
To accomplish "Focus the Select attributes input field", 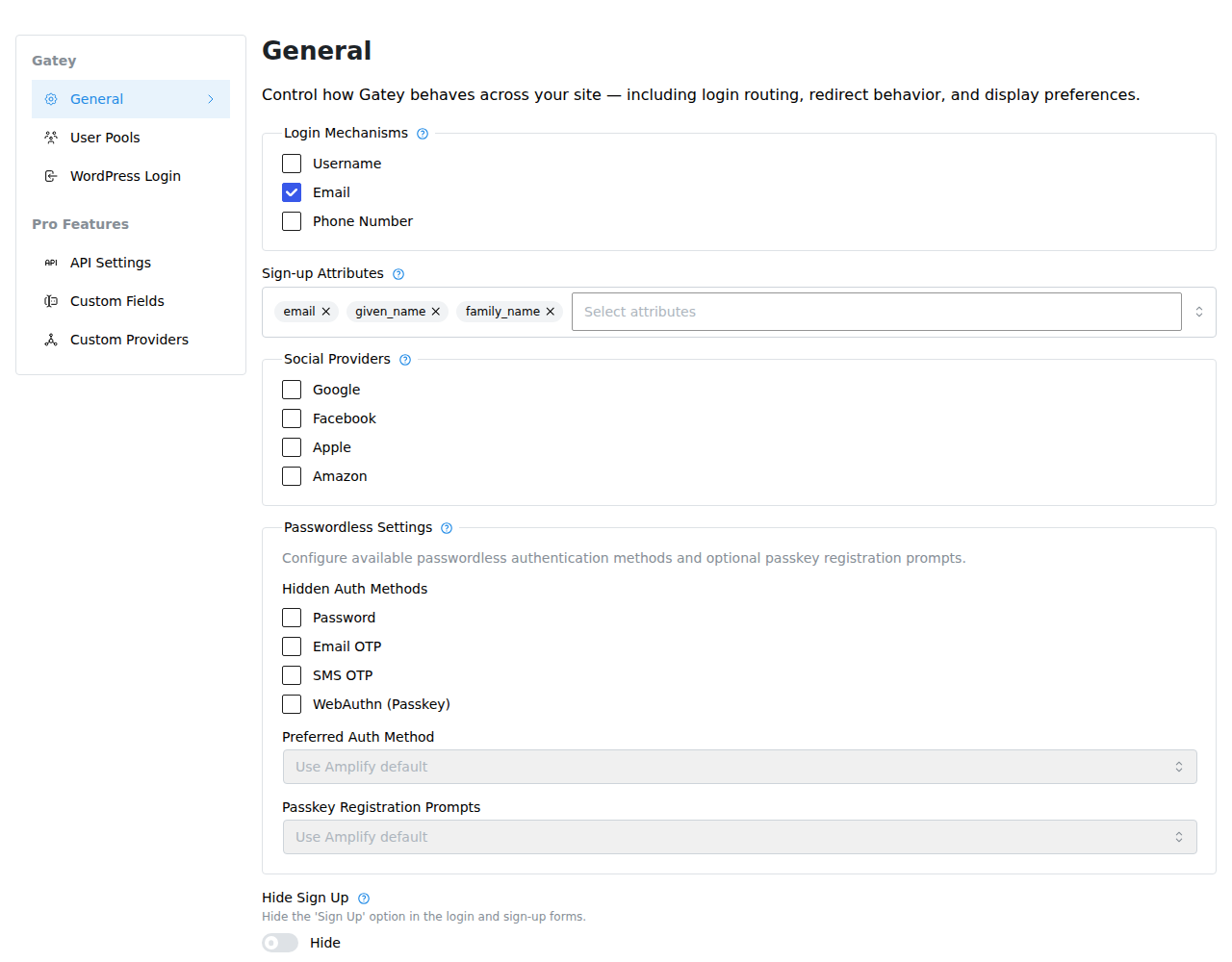I will [x=877, y=312].
